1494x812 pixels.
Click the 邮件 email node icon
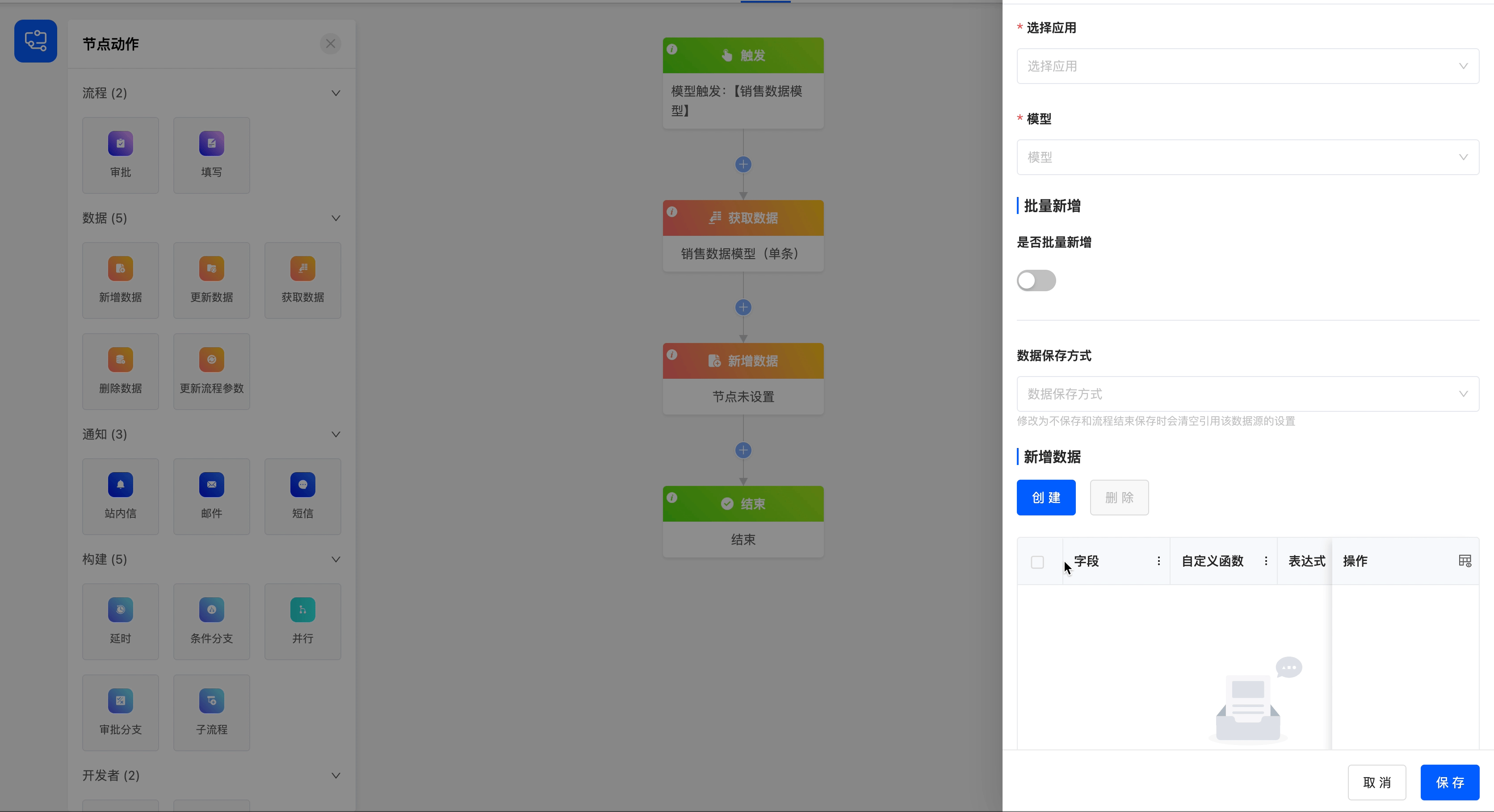[x=211, y=485]
